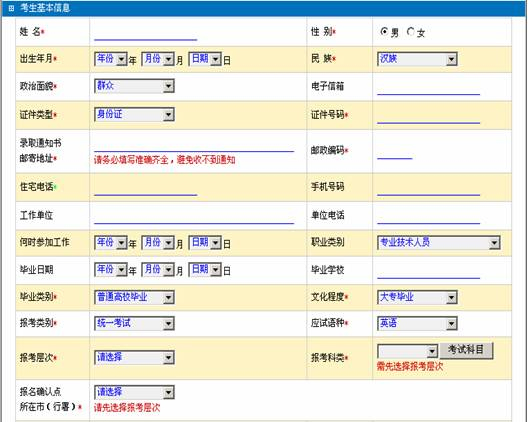528x422 pixels.
Task: Open the 政治面貌 dropdown showing 群众
Action: point(134,86)
